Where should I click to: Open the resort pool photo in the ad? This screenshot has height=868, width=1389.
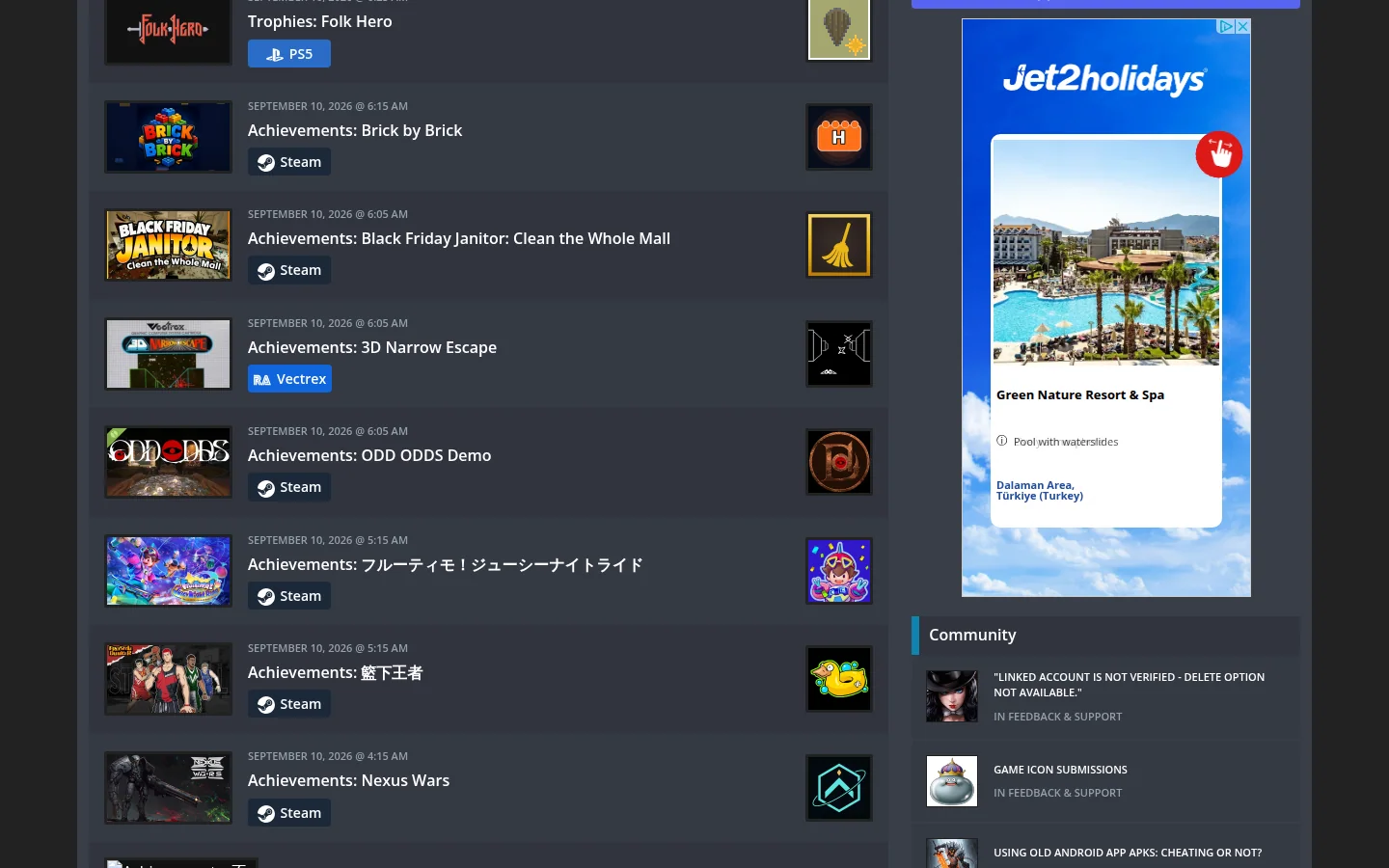(x=1106, y=253)
